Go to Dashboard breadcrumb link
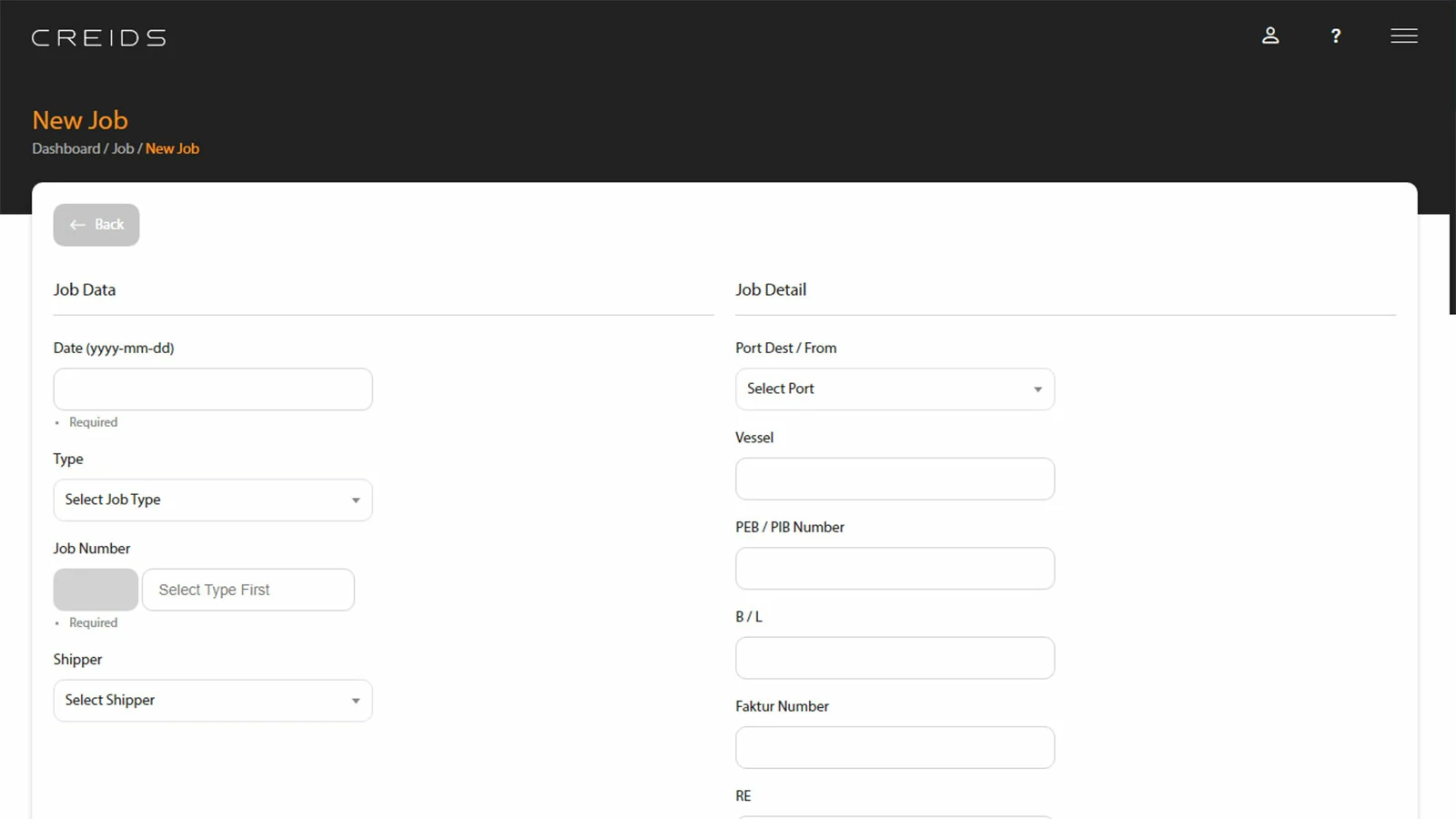The image size is (1456, 819). pos(66,148)
